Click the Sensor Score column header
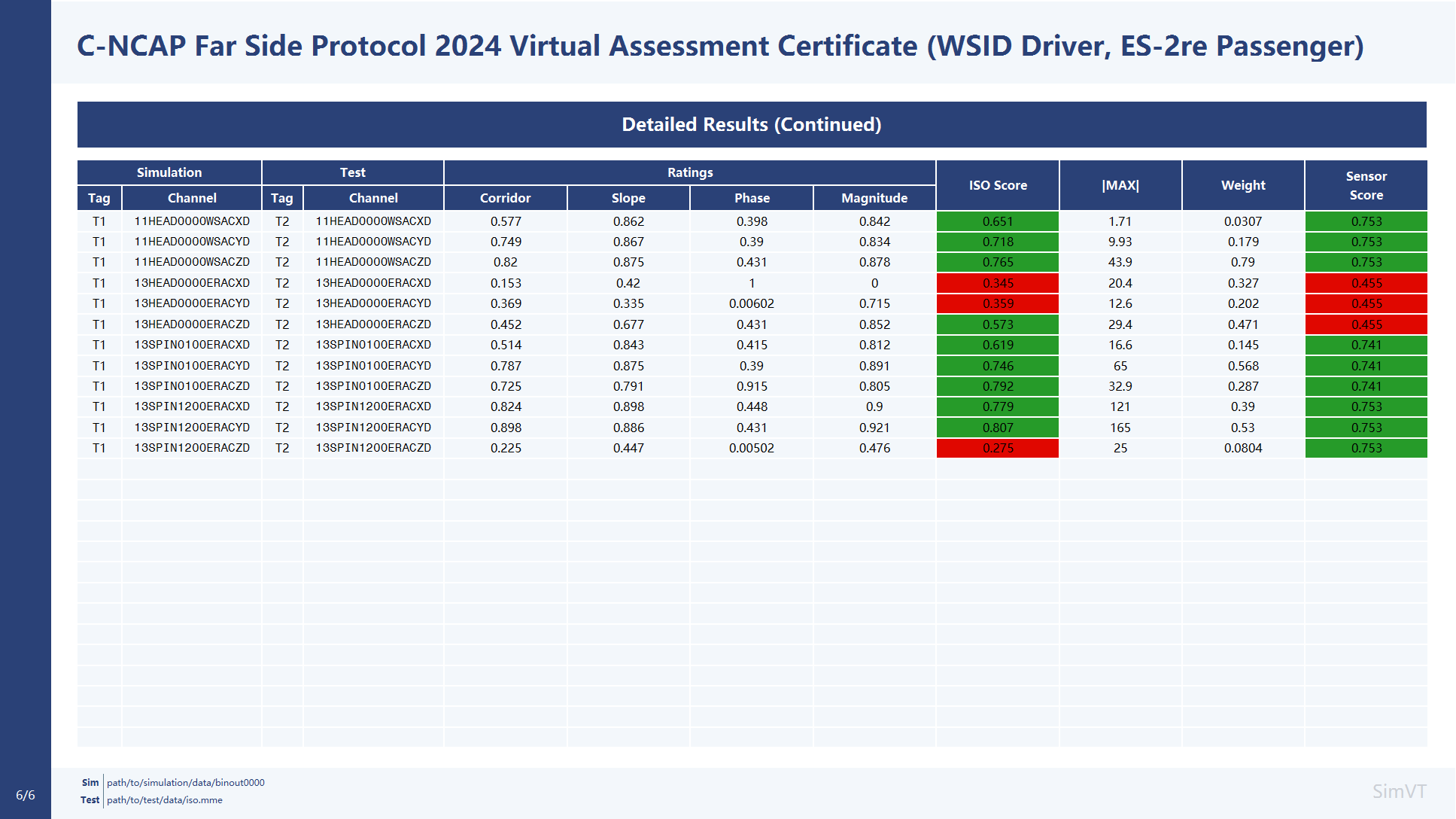 1366,185
